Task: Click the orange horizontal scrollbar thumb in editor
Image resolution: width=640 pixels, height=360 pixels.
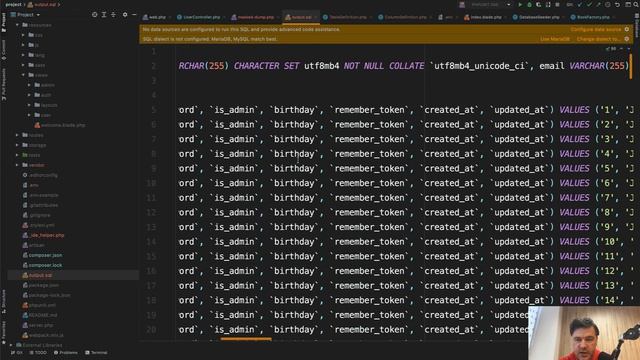Action: tap(246, 339)
